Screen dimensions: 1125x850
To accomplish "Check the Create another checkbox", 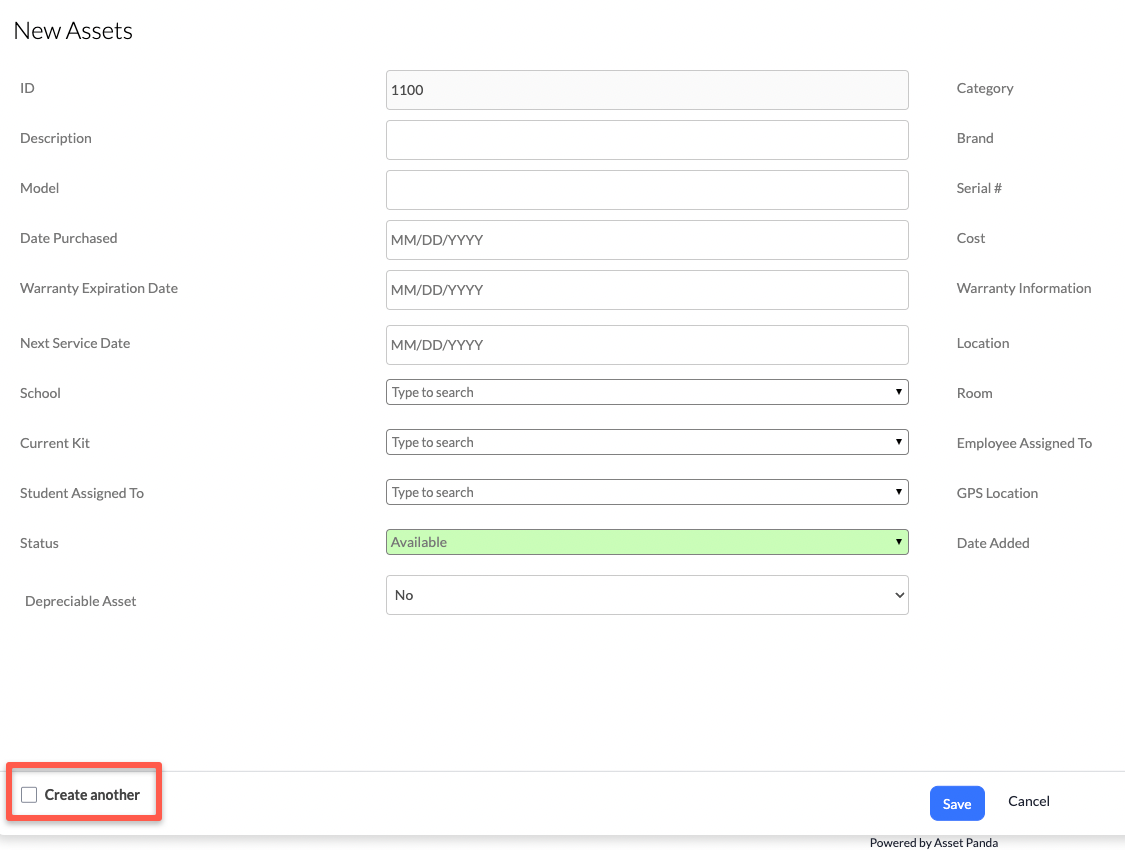I will coord(30,795).
